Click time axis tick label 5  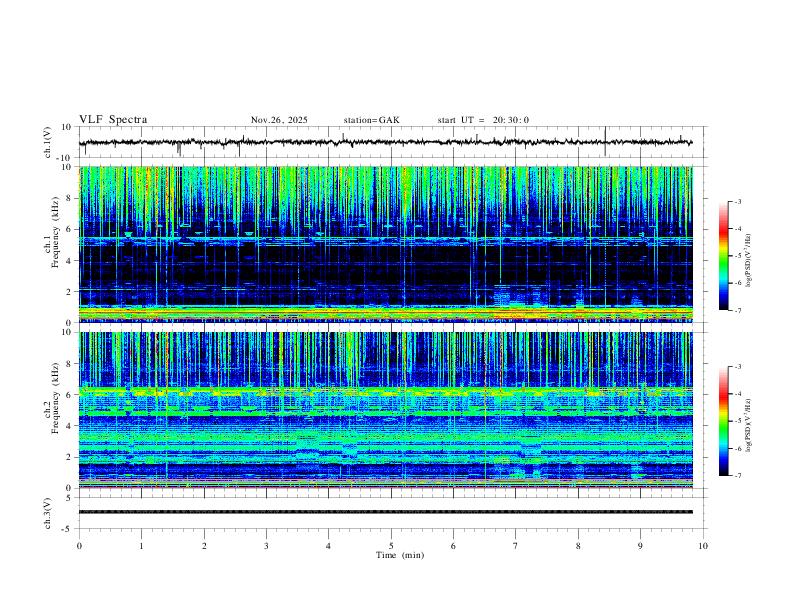click(391, 546)
